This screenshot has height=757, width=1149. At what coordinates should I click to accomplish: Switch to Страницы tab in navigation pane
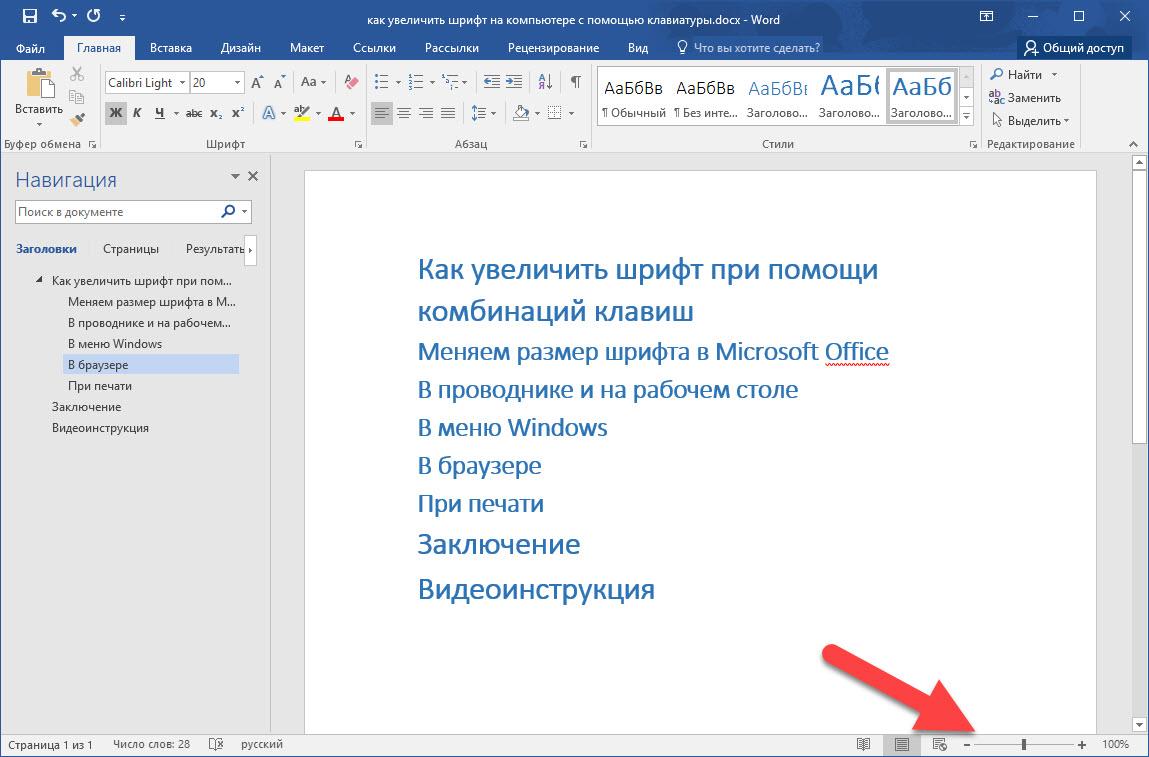click(130, 249)
